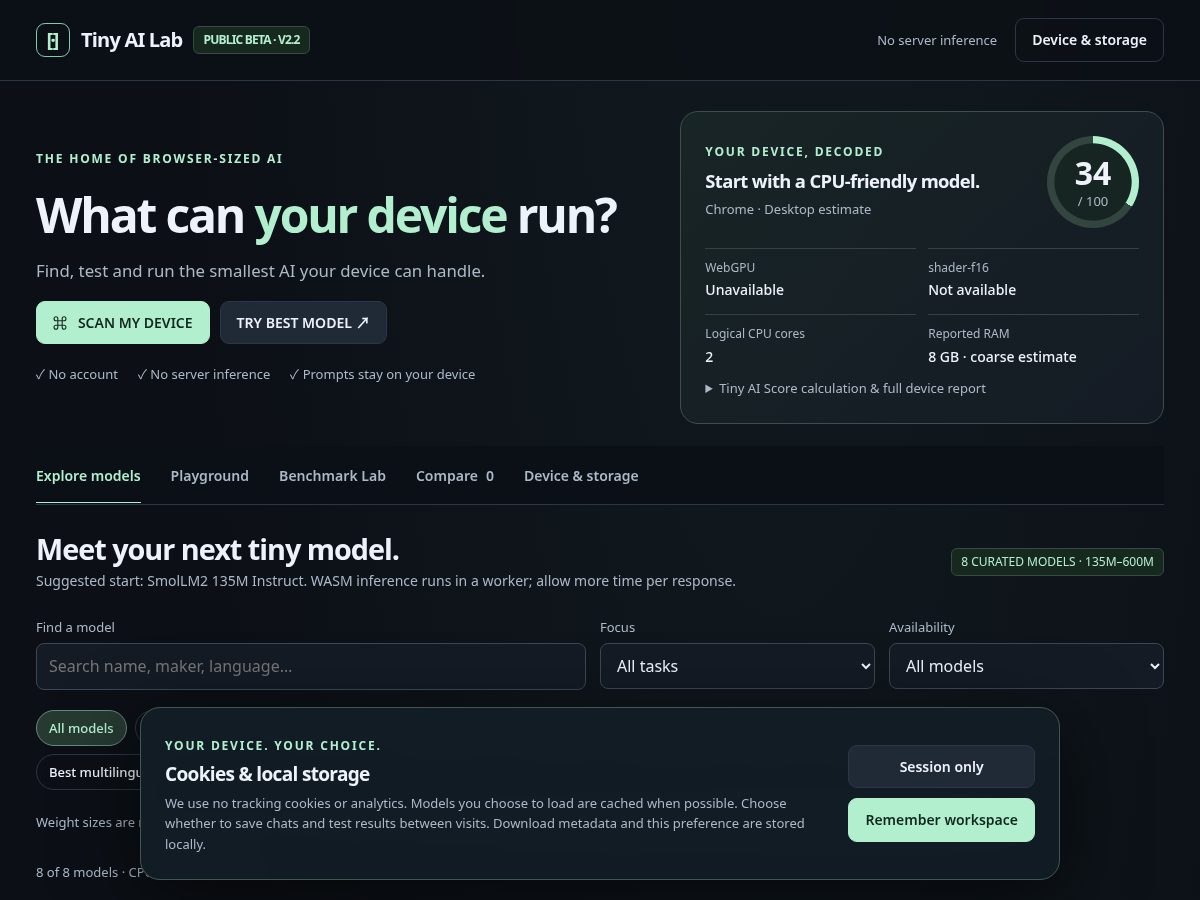Open the Availability All models dropdown

click(x=1026, y=666)
